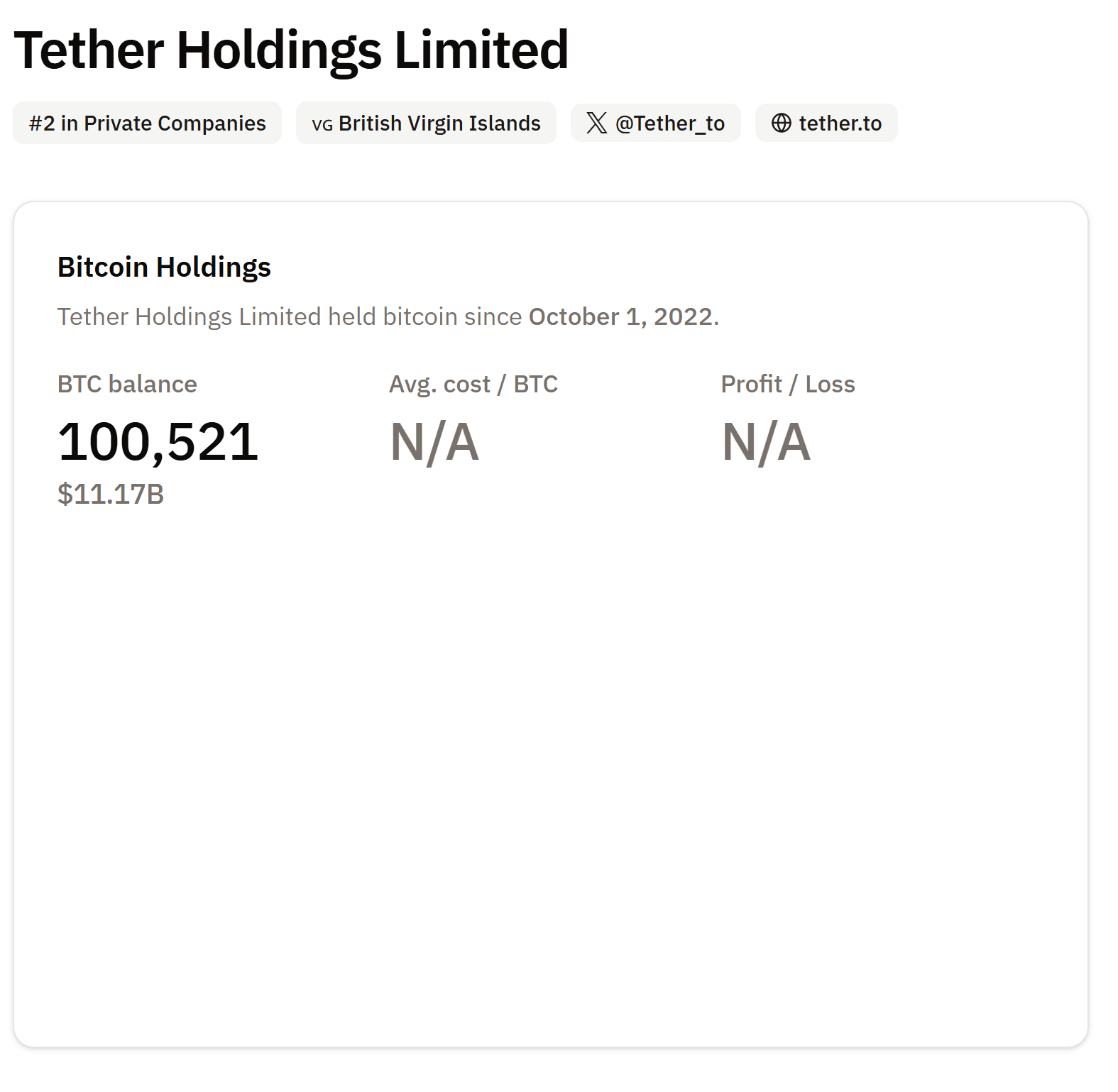
Task: Open the @Tether_to profile badge
Action: 654,123
